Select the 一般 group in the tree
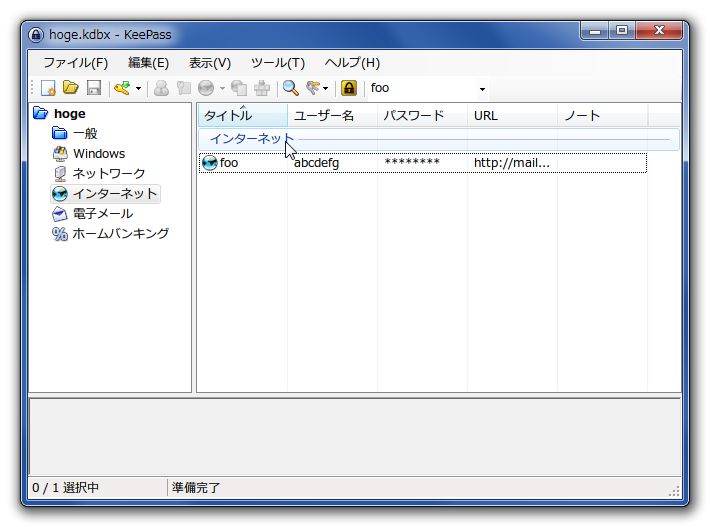 pos(85,134)
